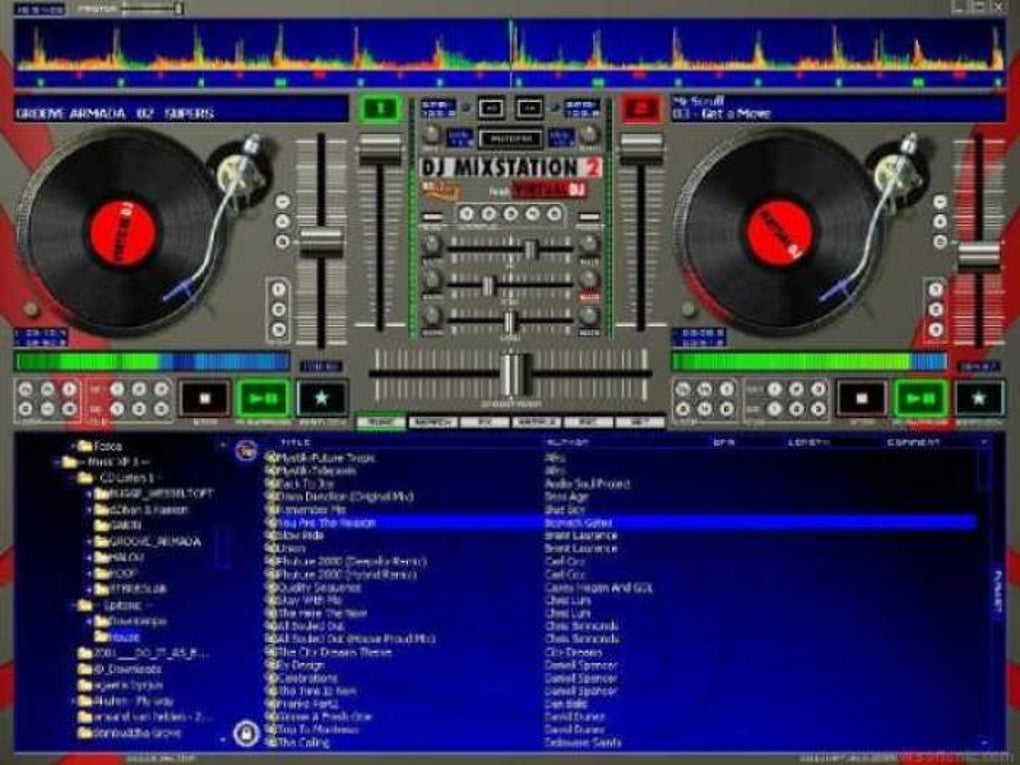Hit the right deck star cue button

click(x=978, y=398)
